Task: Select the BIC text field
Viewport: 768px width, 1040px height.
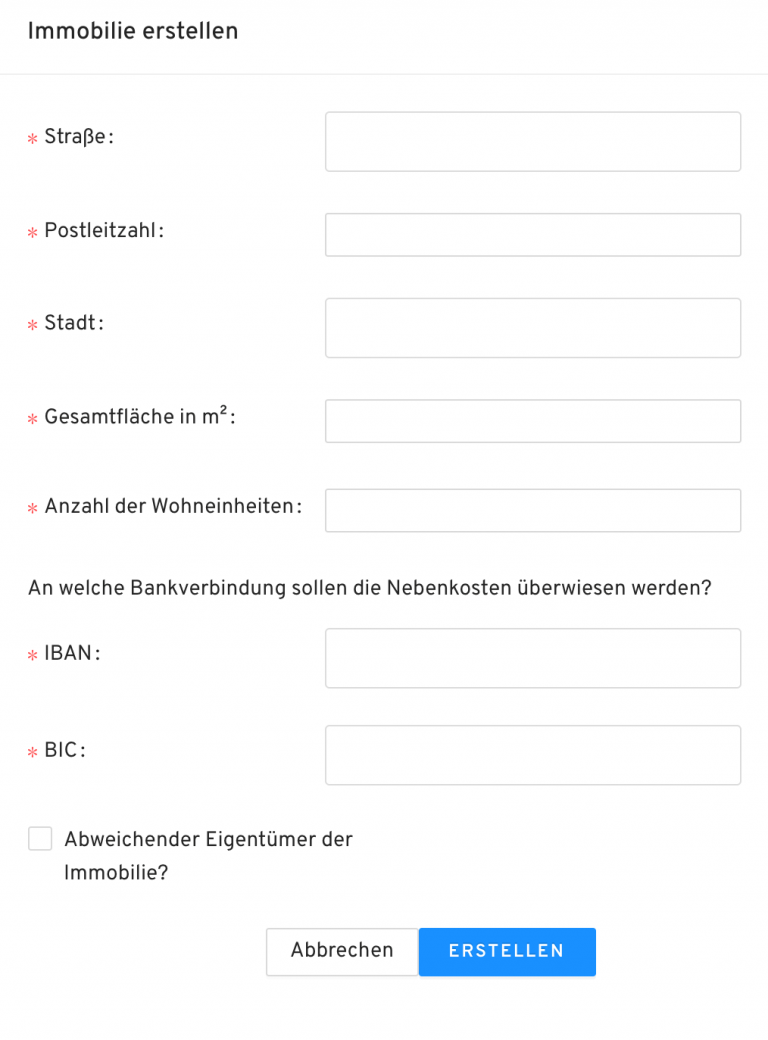Action: point(532,755)
